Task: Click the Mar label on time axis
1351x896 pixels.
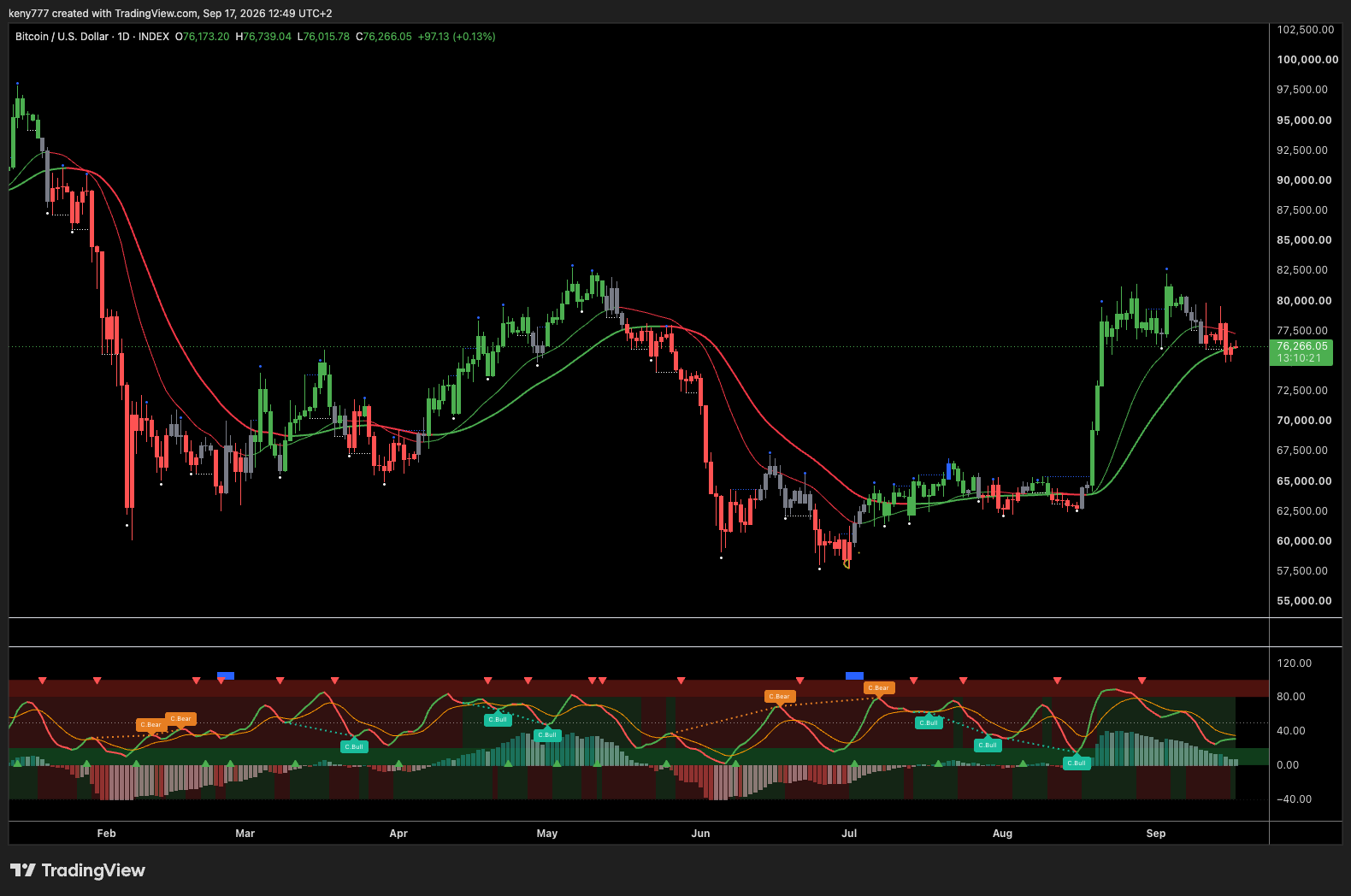Action: (x=245, y=834)
